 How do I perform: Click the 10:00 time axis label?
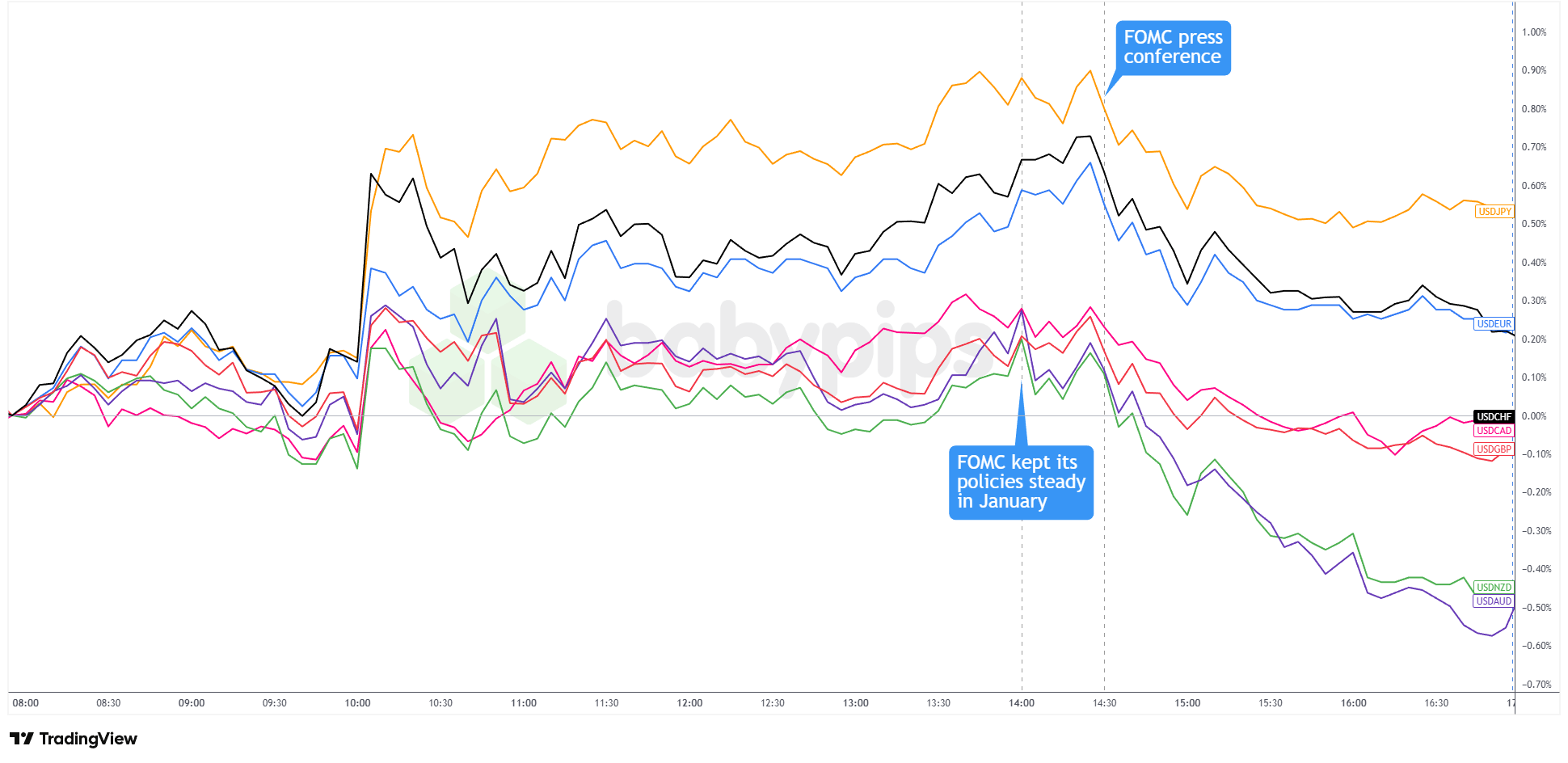click(357, 703)
